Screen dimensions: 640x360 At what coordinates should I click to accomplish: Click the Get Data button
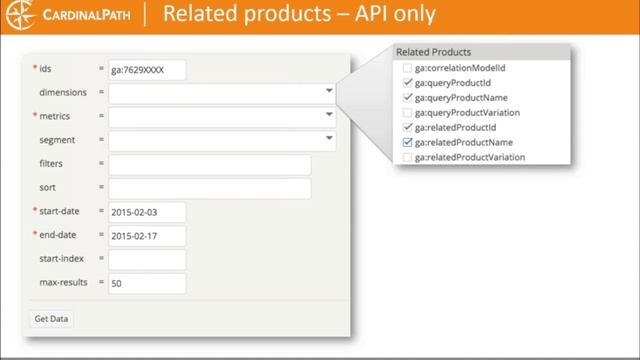coord(51,319)
